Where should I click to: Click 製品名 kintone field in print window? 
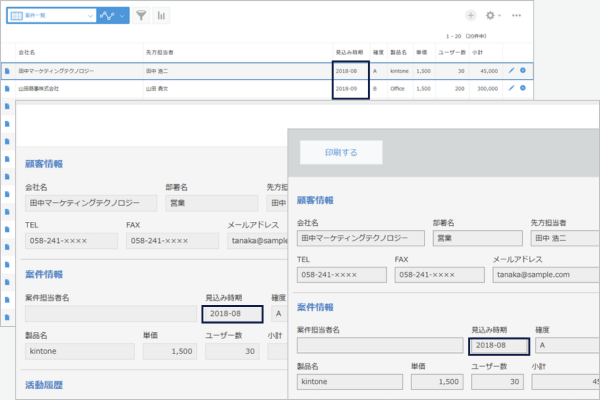(x=350, y=382)
